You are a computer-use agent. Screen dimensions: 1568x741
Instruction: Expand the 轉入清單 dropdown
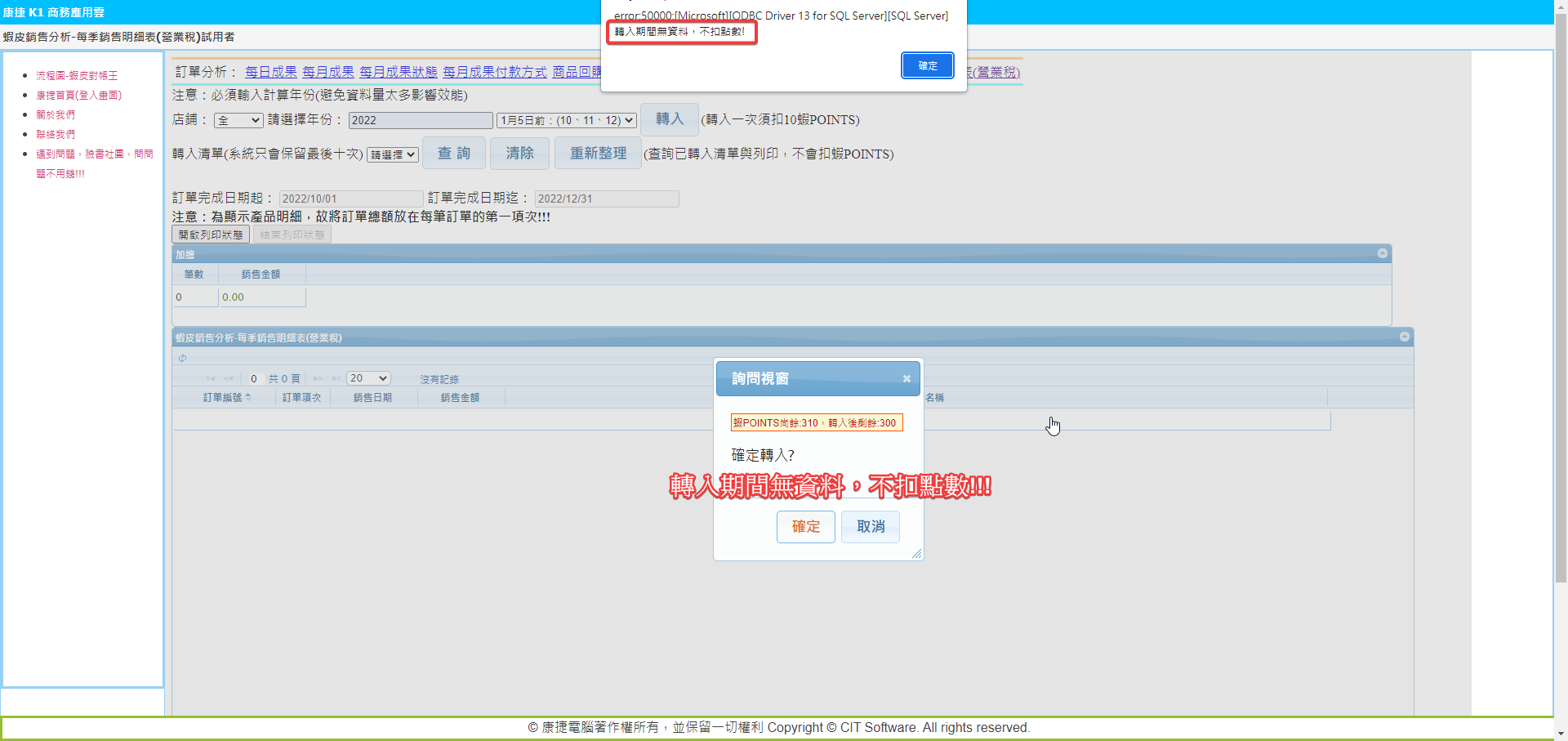click(392, 155)
